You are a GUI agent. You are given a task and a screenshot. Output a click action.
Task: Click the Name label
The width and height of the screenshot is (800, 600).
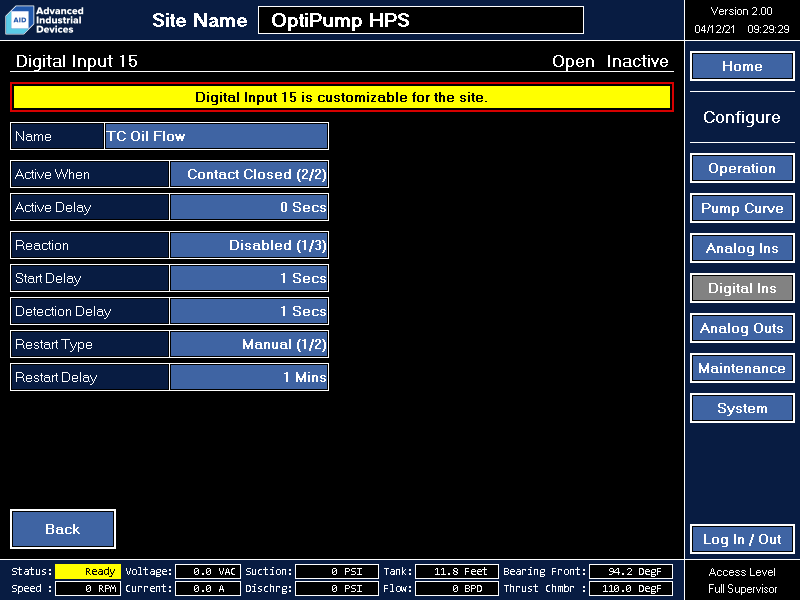57,136
